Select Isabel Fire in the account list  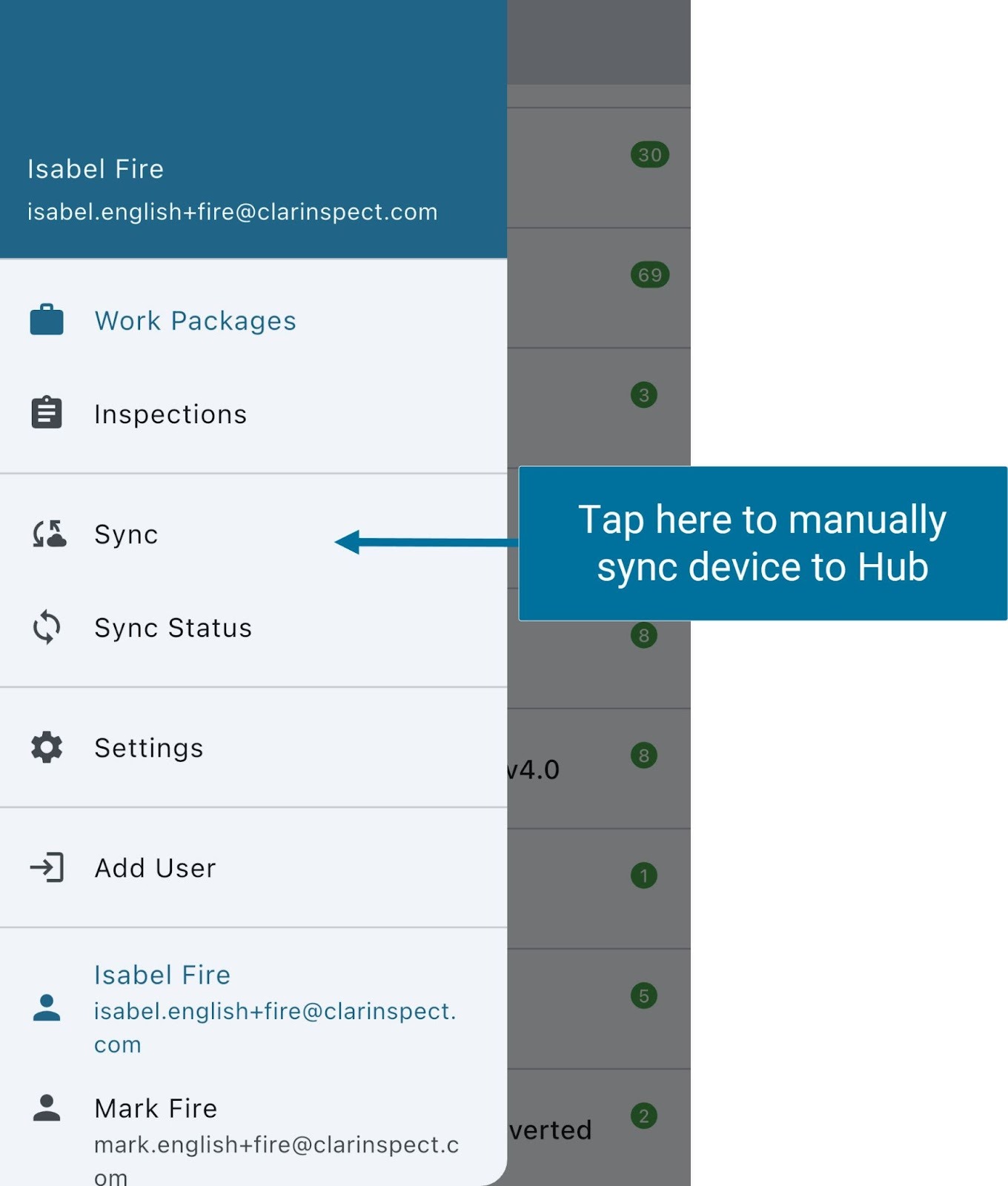pos(162,975)
